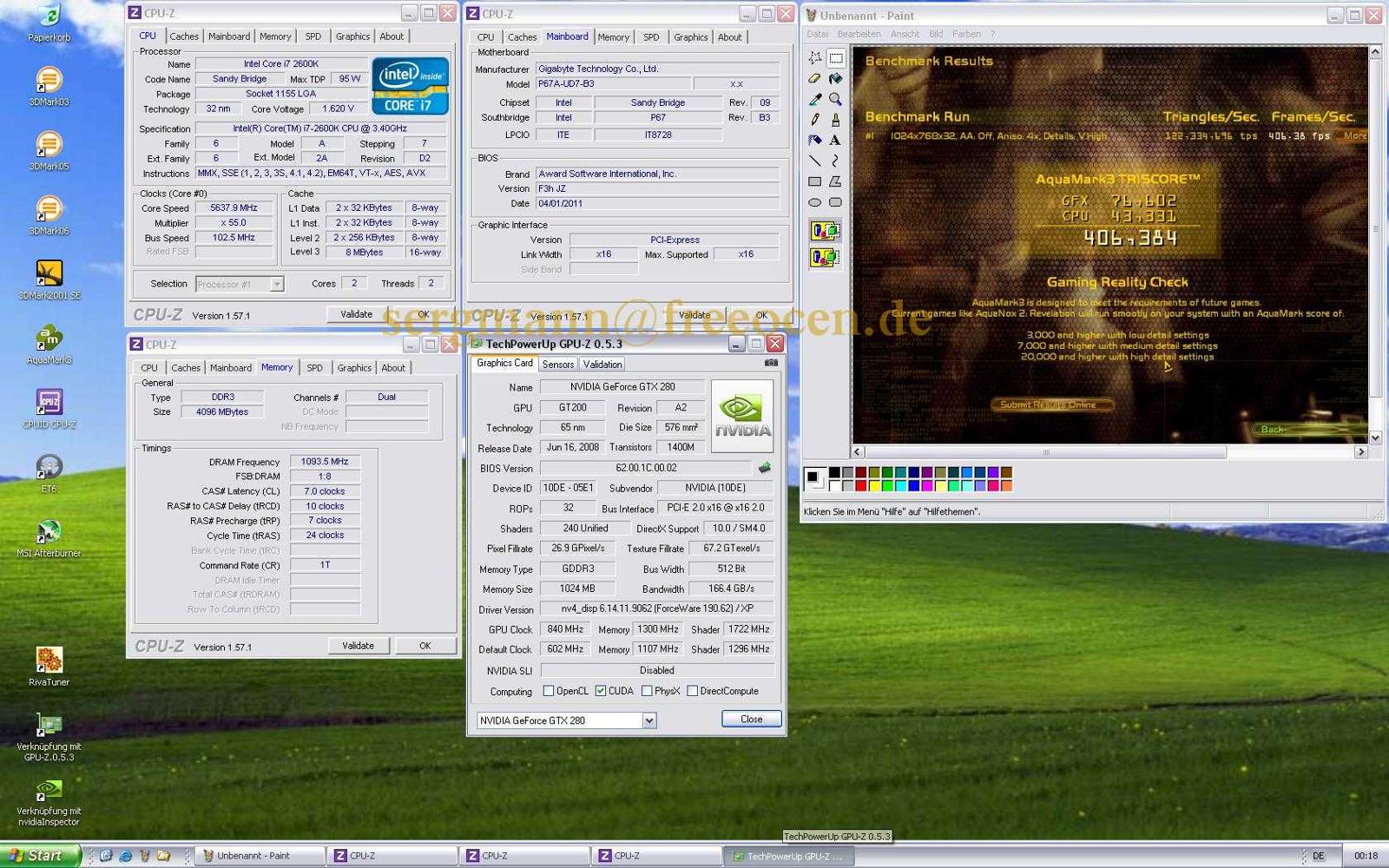Click the GPU-Z screenshot camera icon
Viewport: 1389px width, 868px height.
coord(771,363)
